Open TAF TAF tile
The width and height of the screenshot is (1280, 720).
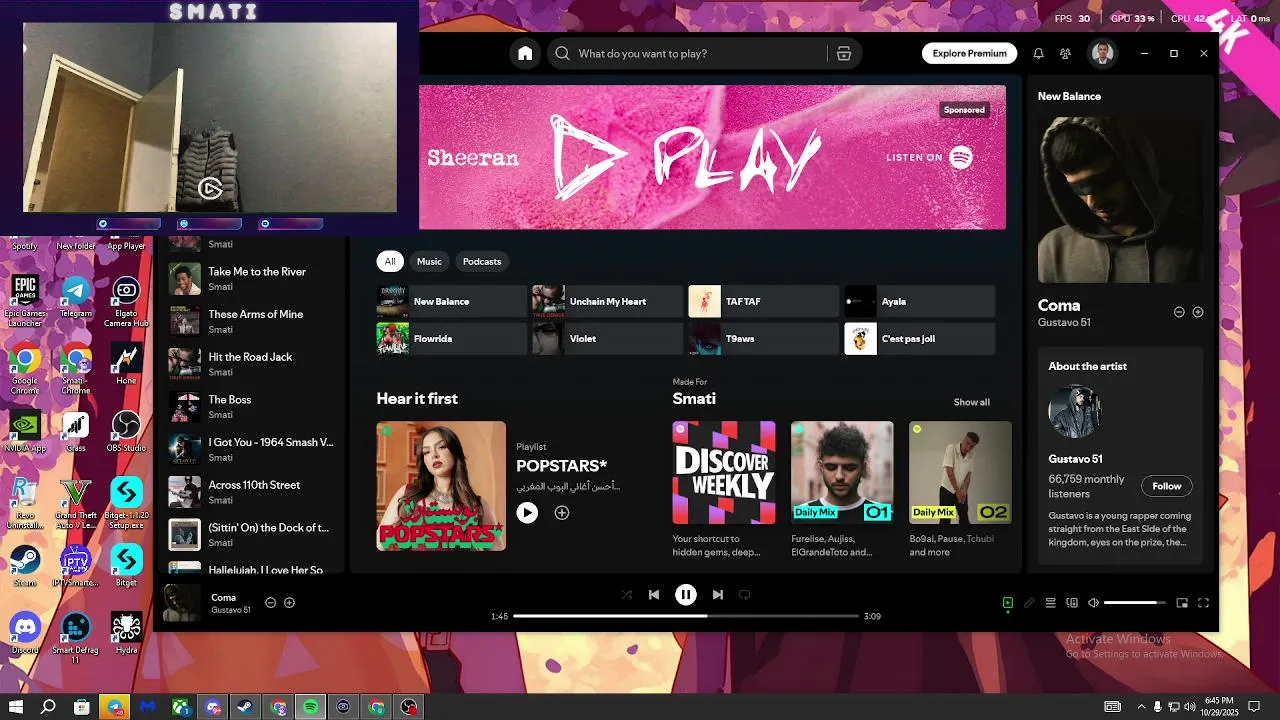[x=763, y=301]
